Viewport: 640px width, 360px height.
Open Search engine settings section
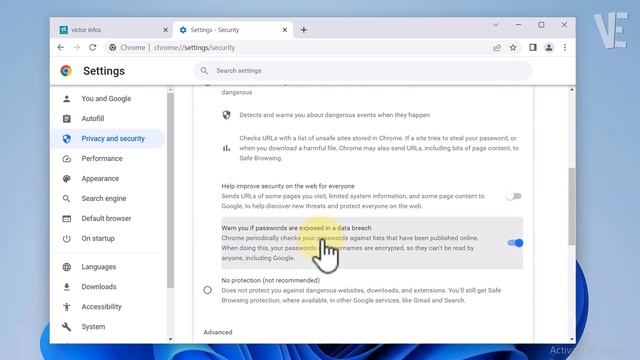(x=108, y=198)
